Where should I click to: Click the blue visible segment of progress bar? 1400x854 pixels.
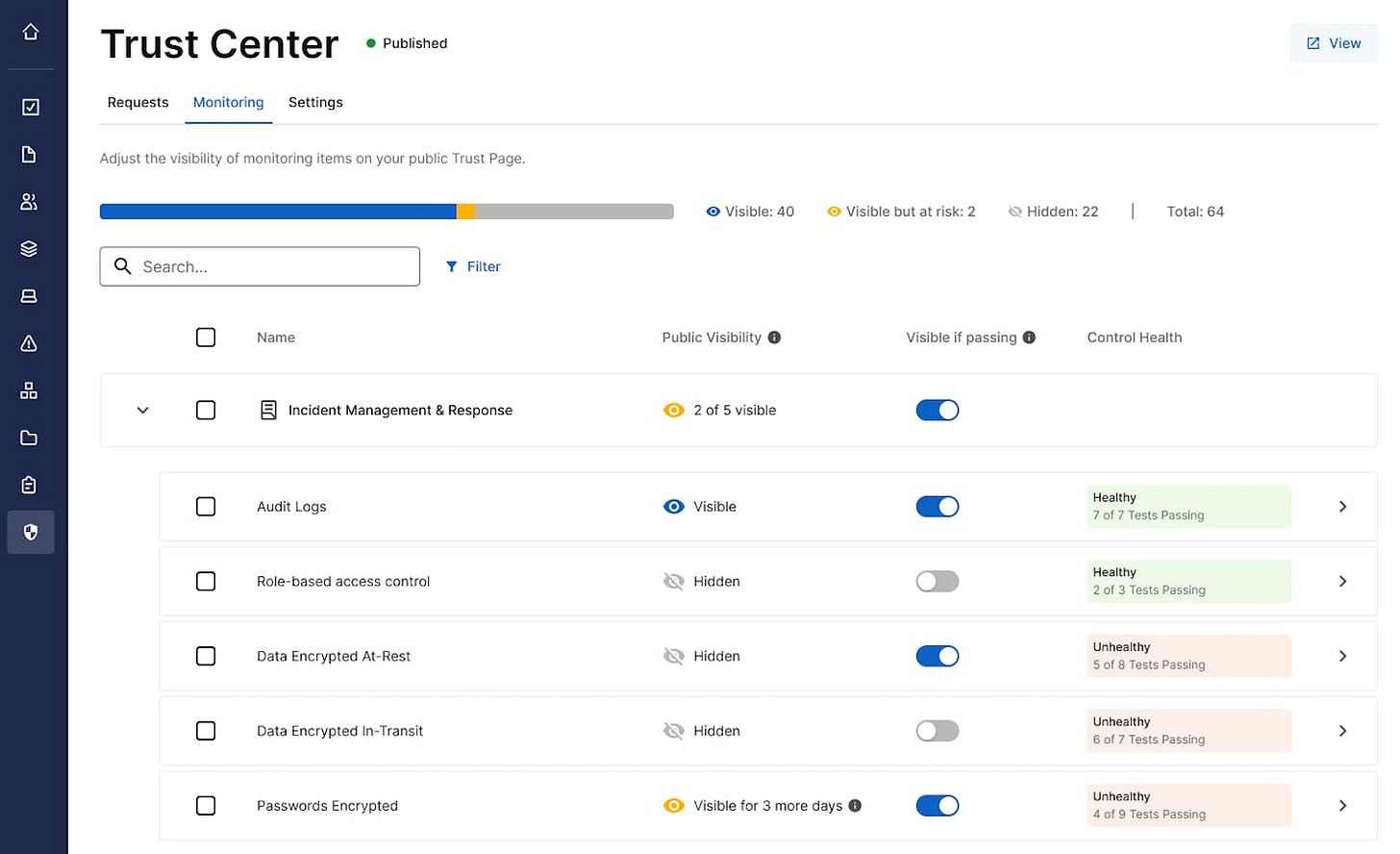(278, 212)
